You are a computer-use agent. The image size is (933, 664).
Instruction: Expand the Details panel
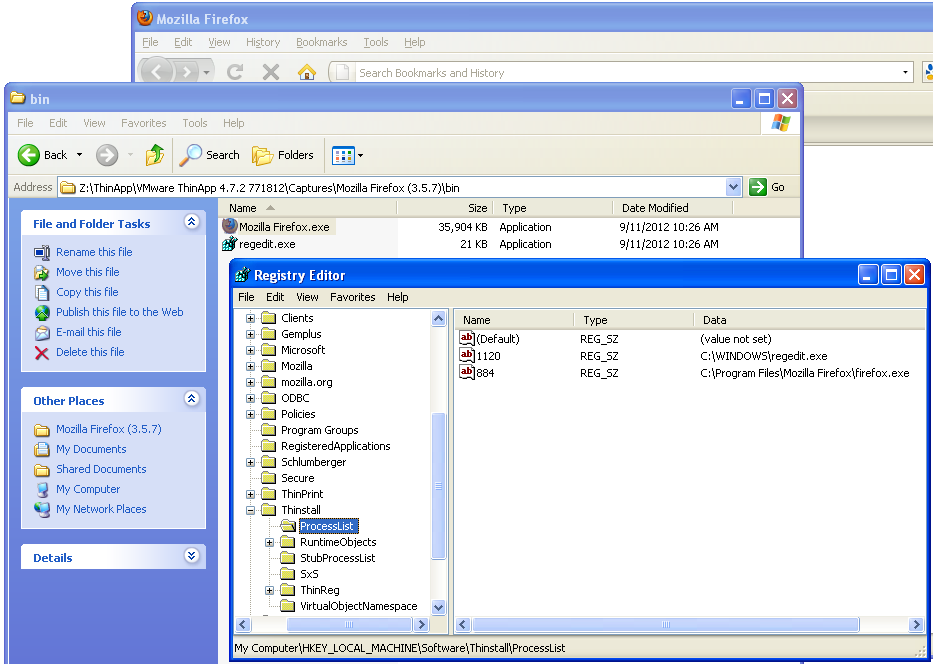[192, 557]
